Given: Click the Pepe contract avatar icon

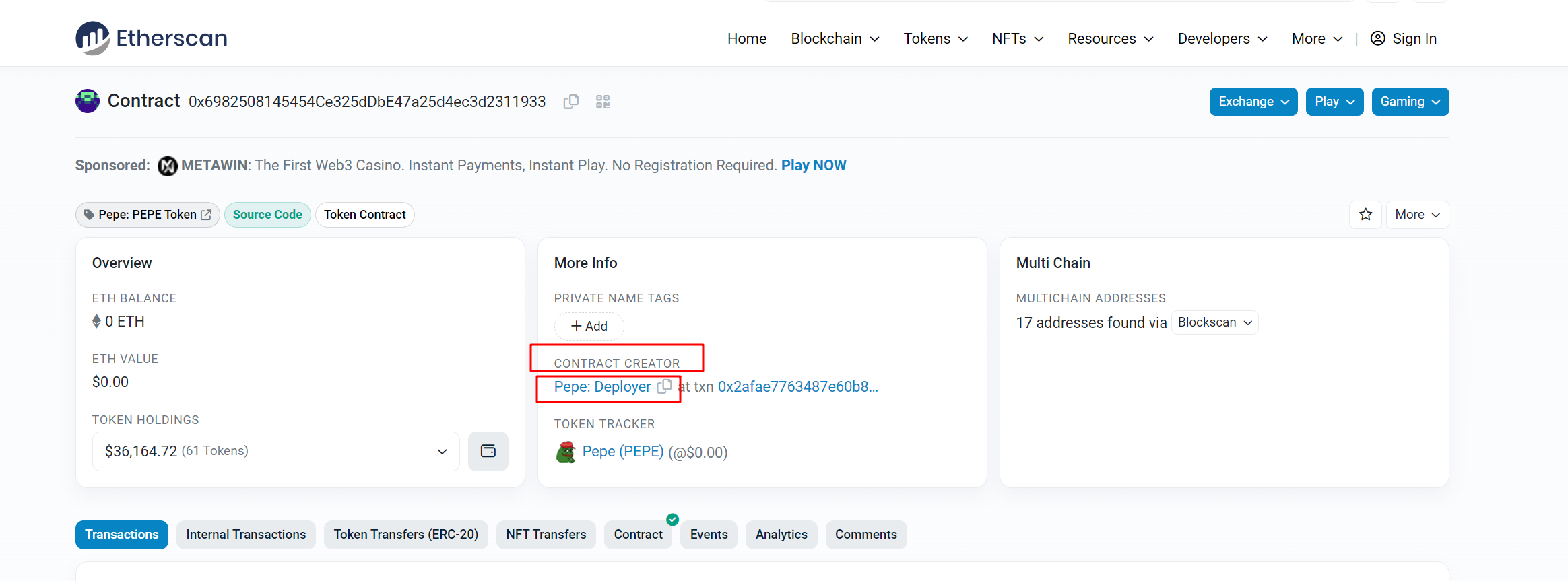Looking at the screenshot, I should [88, 101].
